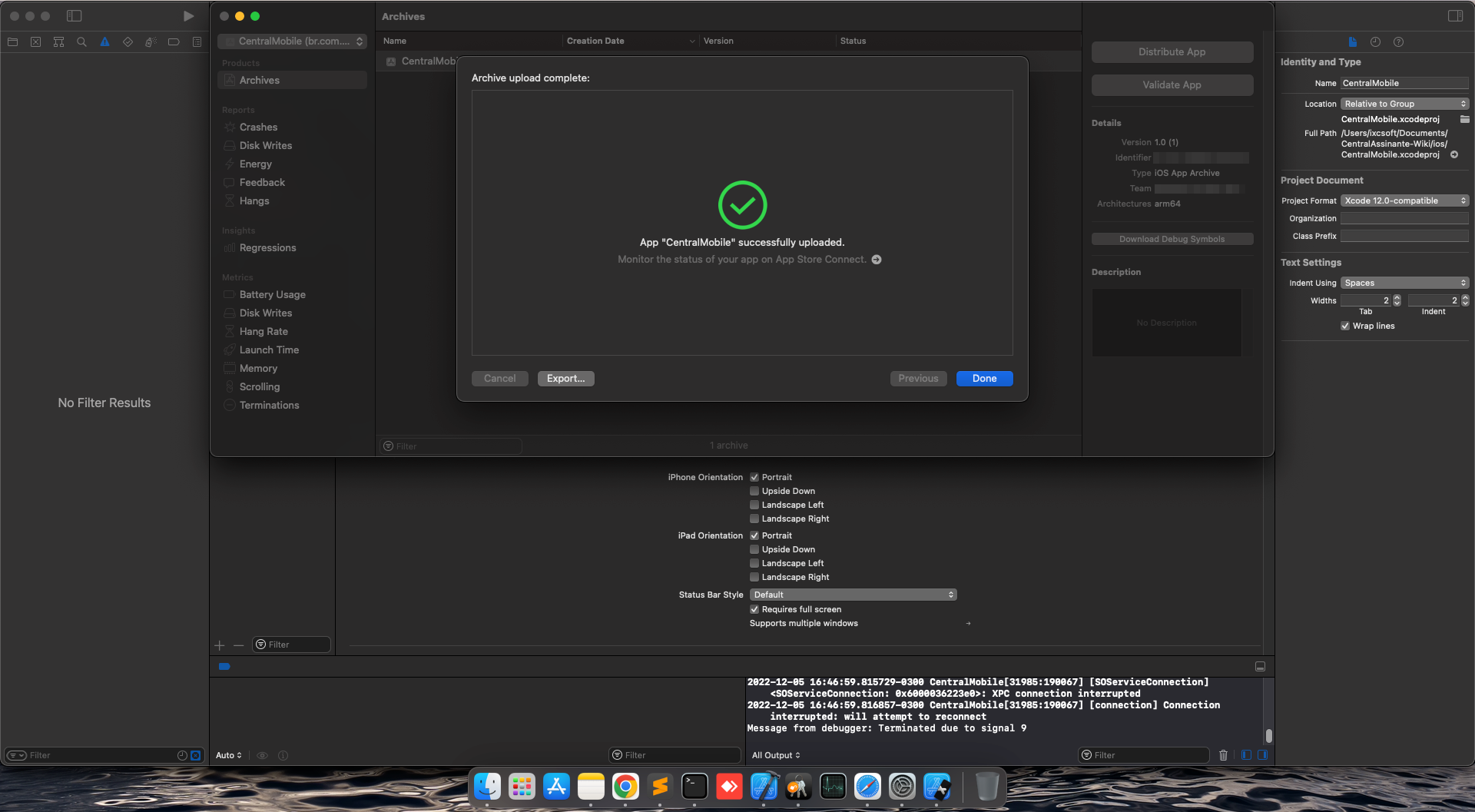Toggle iPhone Orientation Landscape Left checkbox

754,505
